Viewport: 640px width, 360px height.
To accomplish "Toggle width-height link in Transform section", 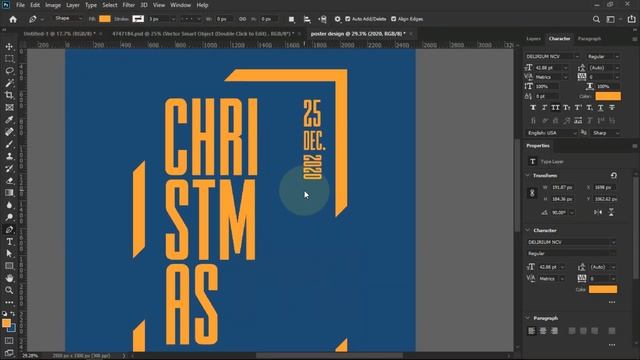I will click(x=532, y=193).
